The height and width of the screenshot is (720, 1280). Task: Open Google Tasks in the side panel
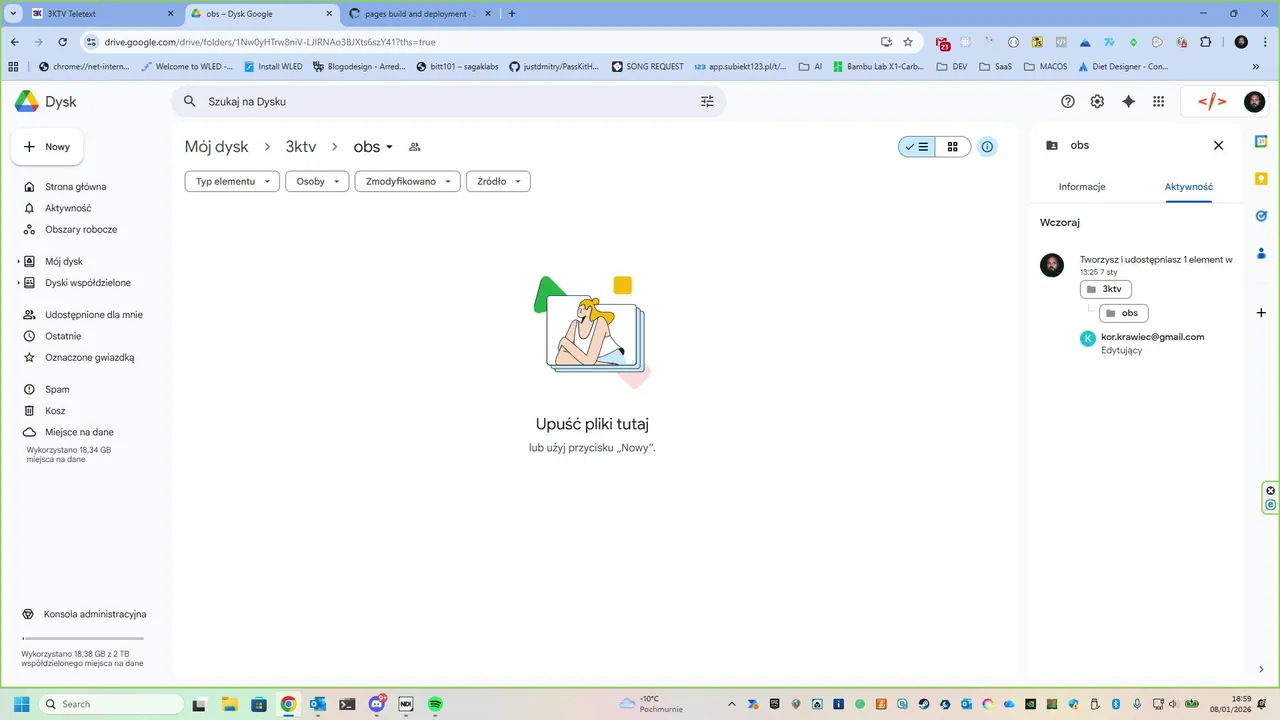click(1261, 215)
